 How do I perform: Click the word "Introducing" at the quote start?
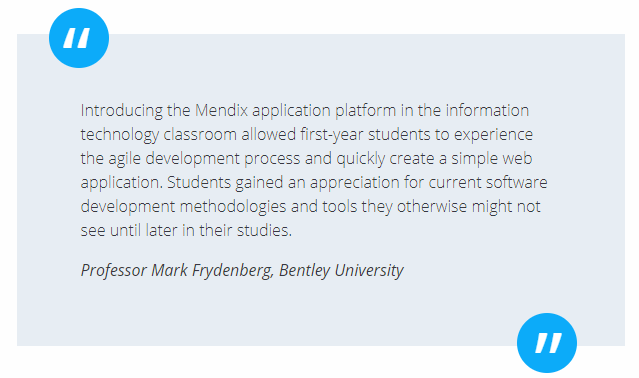pyautogui.click(x=121, y=111)
